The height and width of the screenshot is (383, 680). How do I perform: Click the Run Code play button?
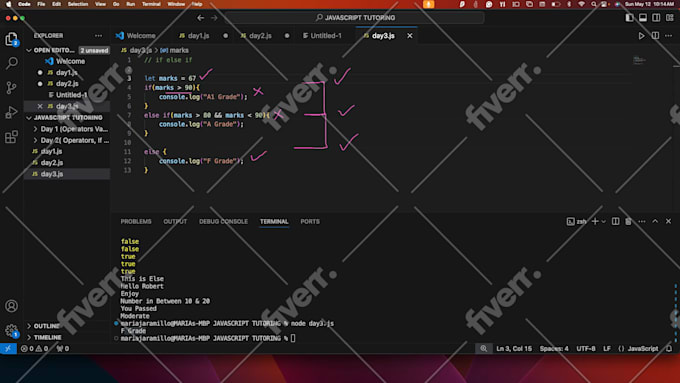[x=641, y=36]
